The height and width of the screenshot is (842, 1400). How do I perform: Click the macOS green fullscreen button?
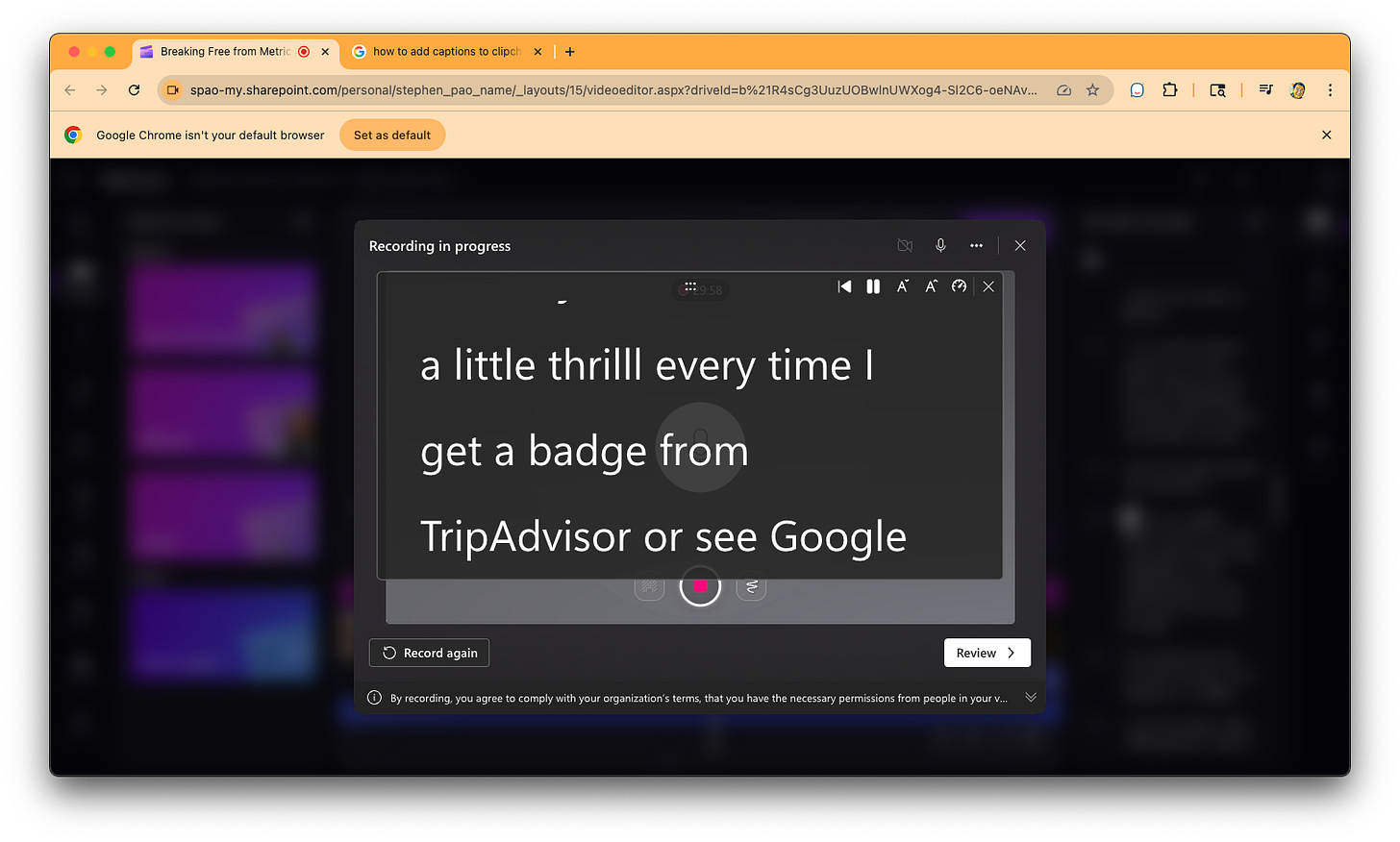point(111,52)
